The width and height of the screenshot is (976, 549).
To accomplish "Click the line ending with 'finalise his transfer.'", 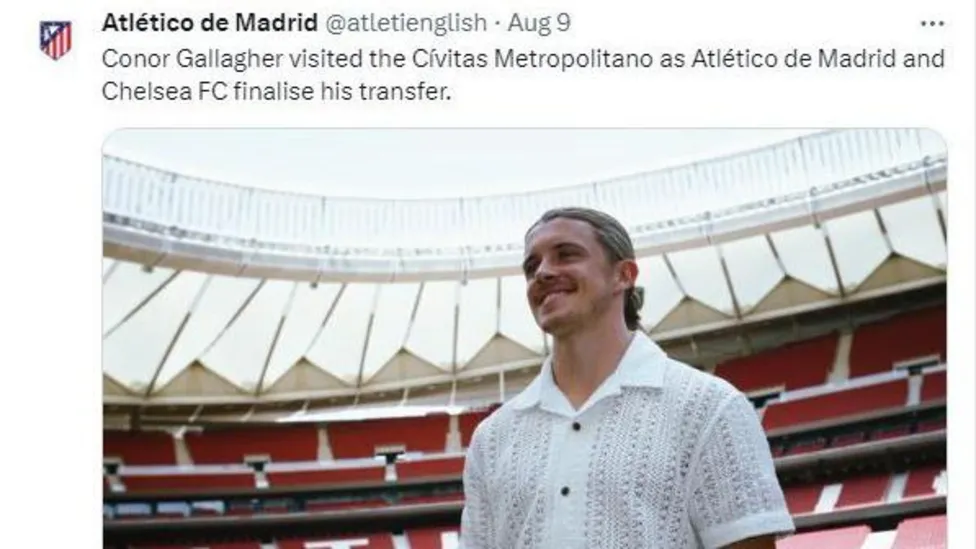I will [x=276, y=92].
